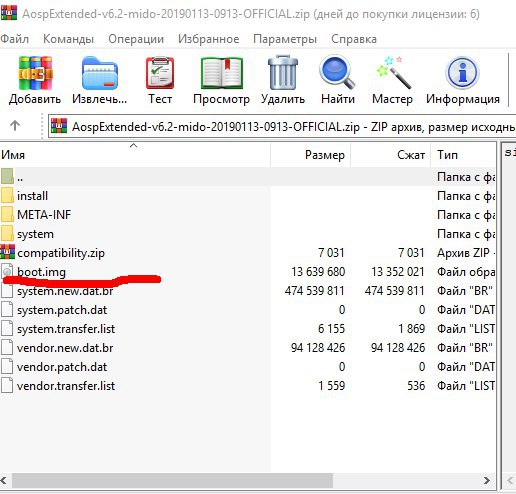Screen dimensions: 516x494
Task: Select the vendor.patch.dat file name
Action: pyautogui.click(x=62, y=367)
